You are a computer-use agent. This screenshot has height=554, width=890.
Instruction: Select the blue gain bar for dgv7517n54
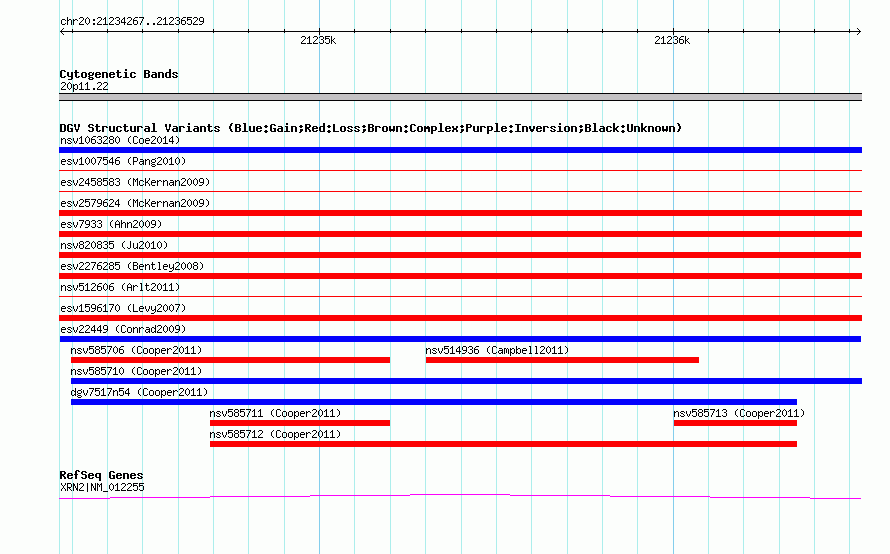(434, 402)
